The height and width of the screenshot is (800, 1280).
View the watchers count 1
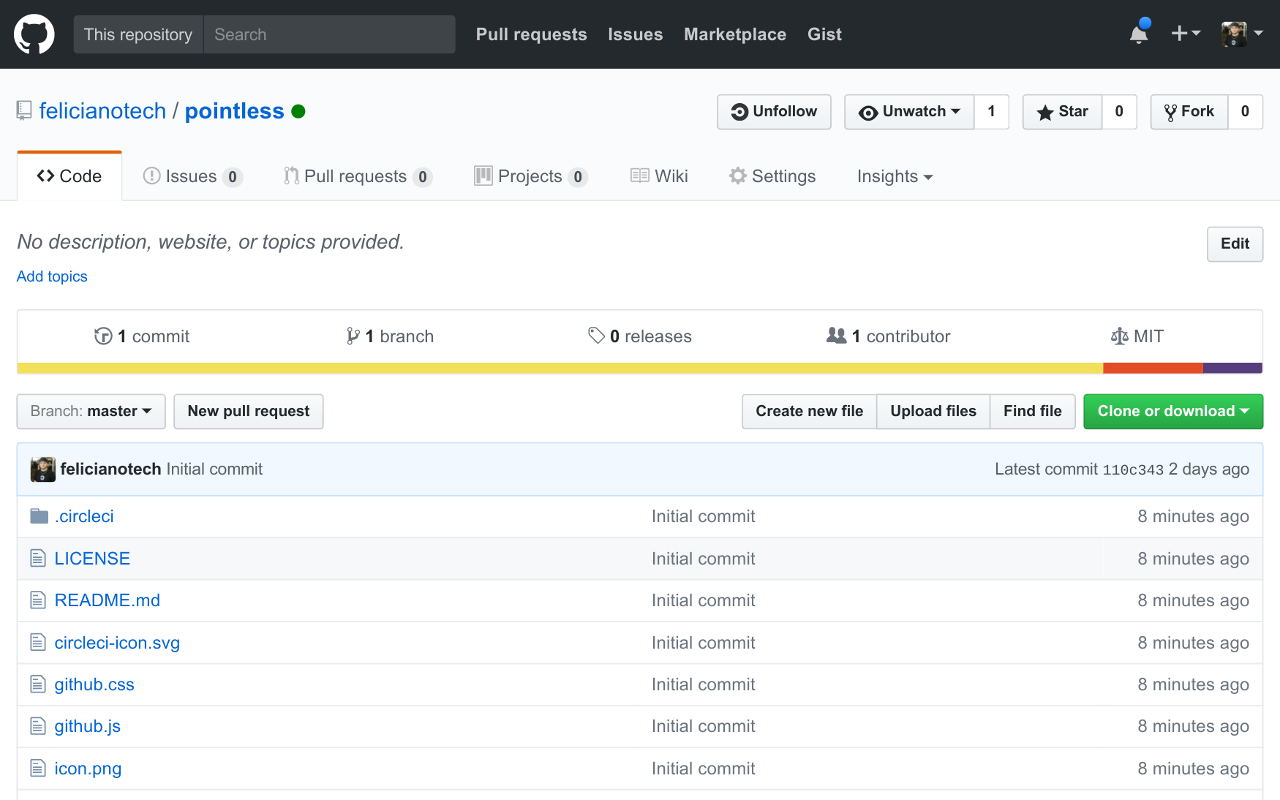click(x=991, y=112)
